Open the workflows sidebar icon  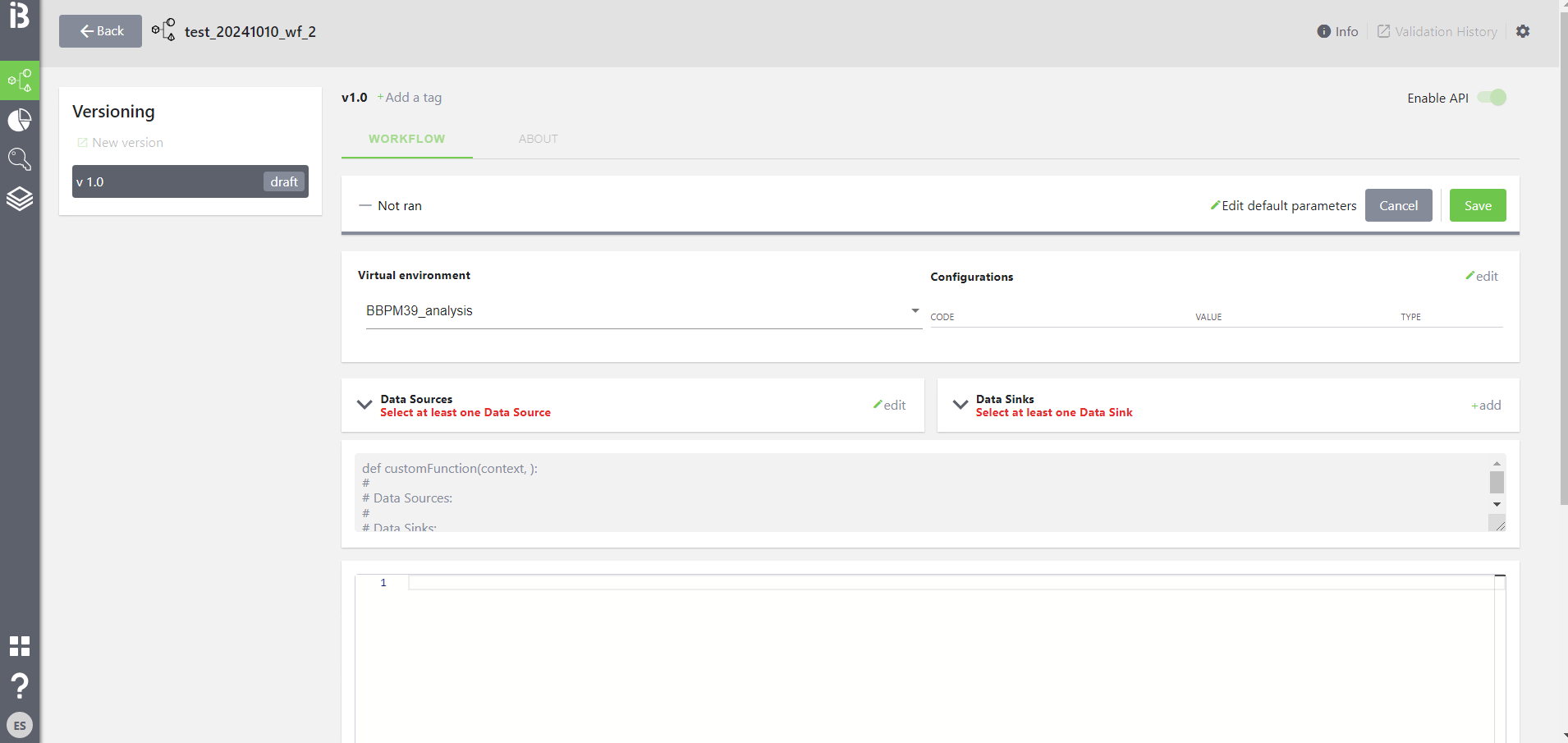pos(20,80)
